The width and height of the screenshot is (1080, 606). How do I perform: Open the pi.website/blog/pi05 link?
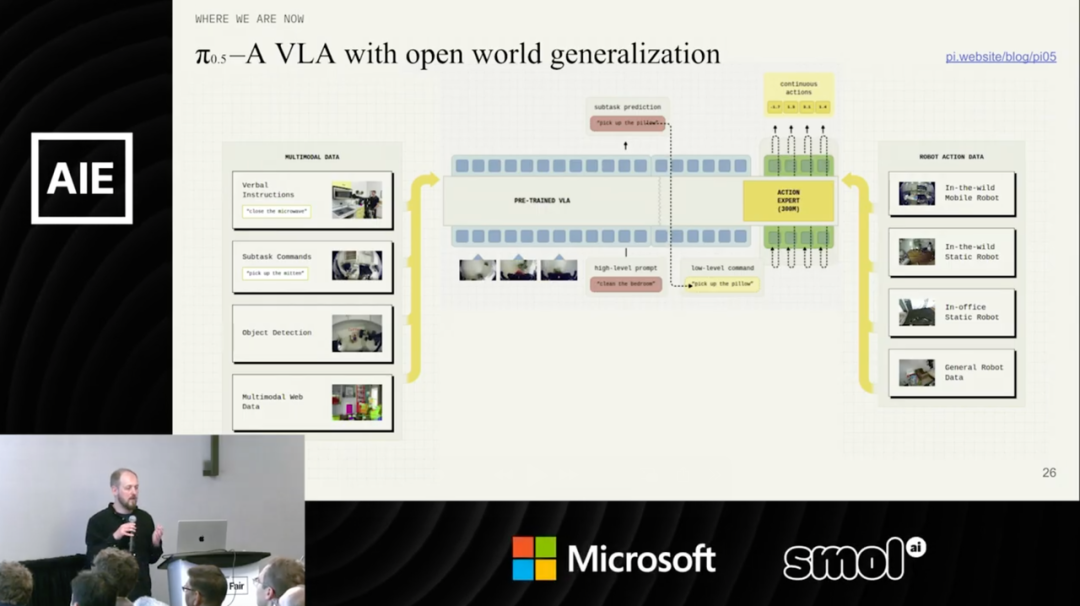(x=1000, y=57)
